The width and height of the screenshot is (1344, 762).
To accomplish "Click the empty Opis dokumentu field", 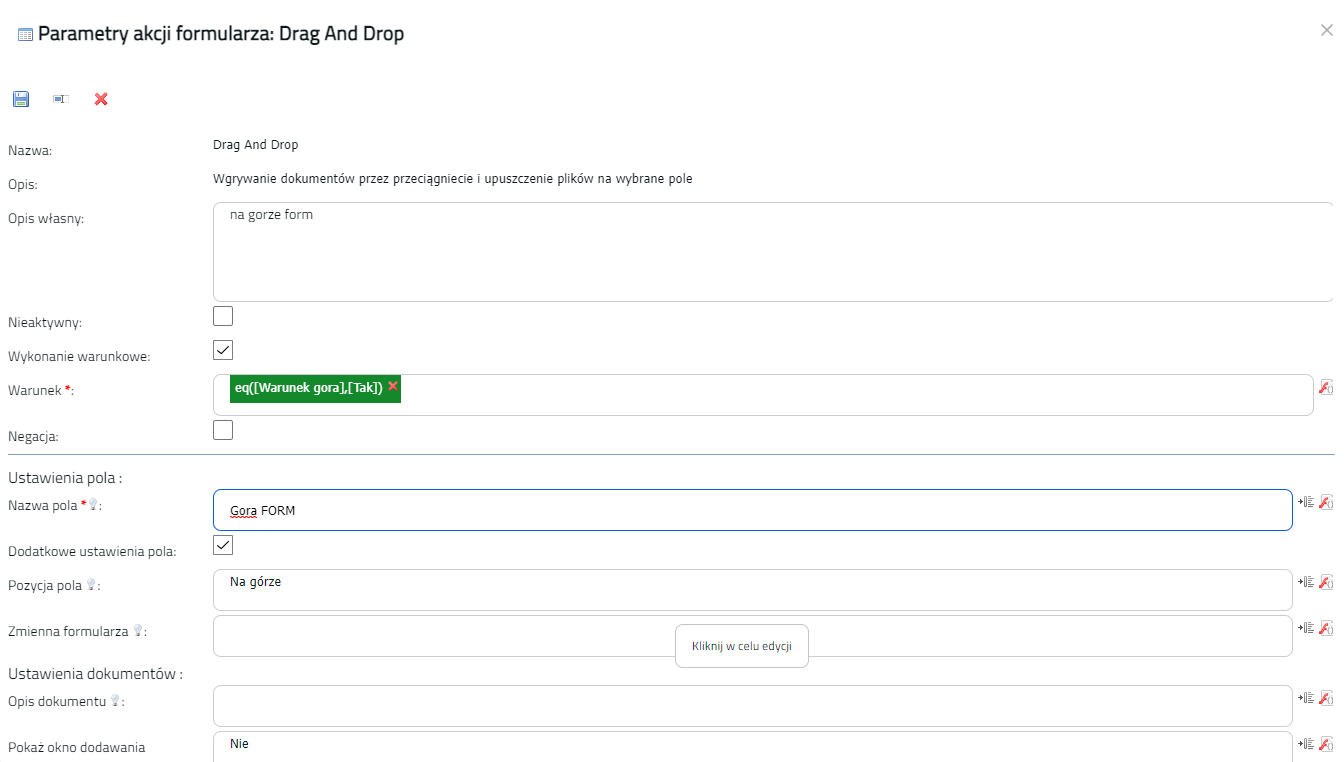I will click(x=753, y=706).
